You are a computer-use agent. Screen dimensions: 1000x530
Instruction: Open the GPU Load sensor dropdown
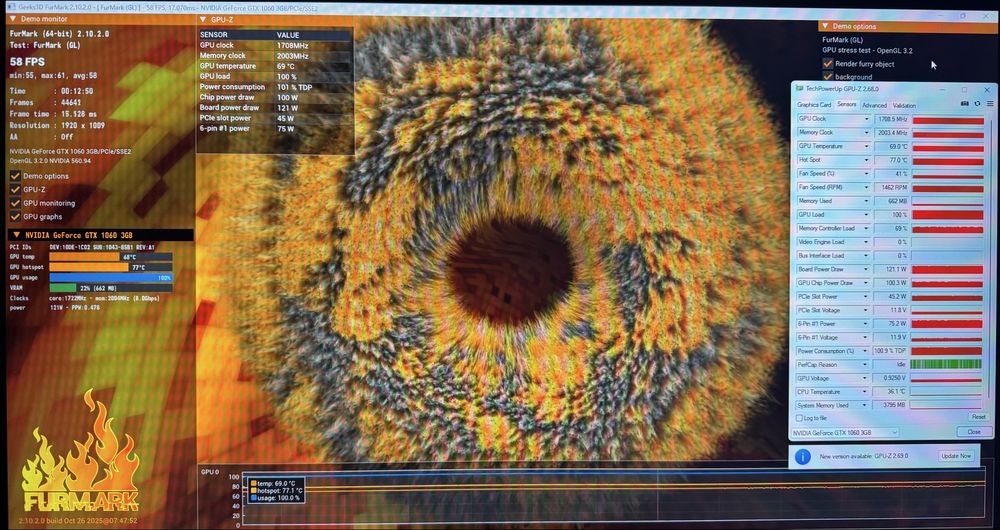coord(866,215)
